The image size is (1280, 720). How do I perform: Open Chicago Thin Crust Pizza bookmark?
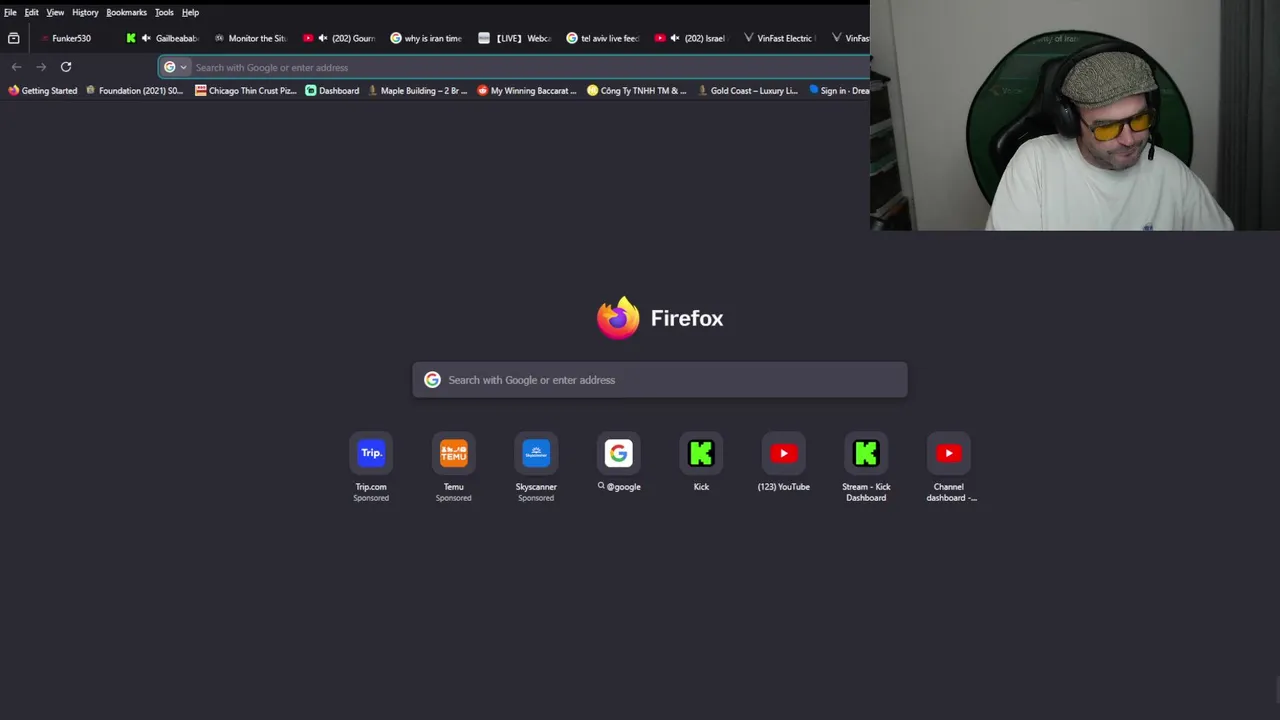tap(245, 90)
